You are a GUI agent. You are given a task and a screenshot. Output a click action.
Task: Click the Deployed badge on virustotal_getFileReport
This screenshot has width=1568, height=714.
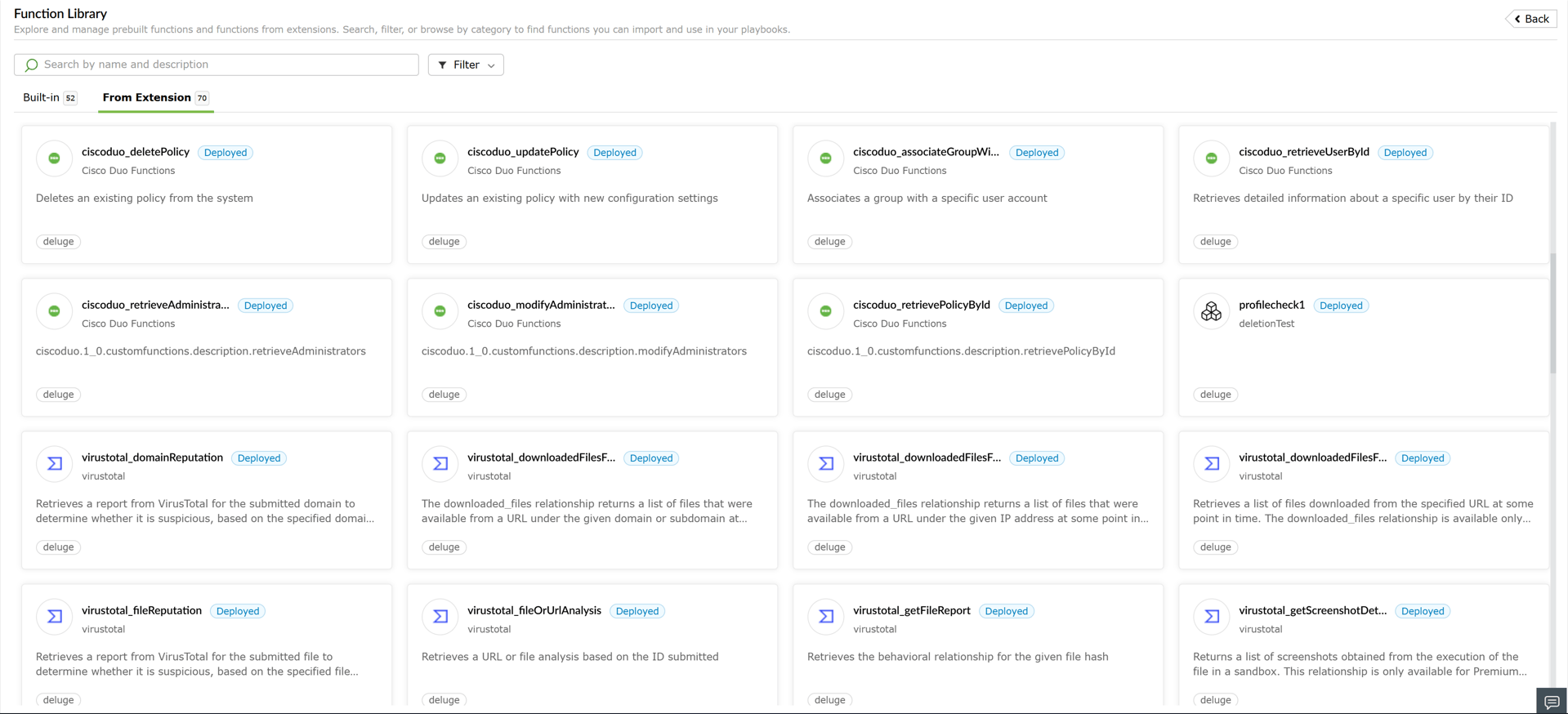point(1007,611)
